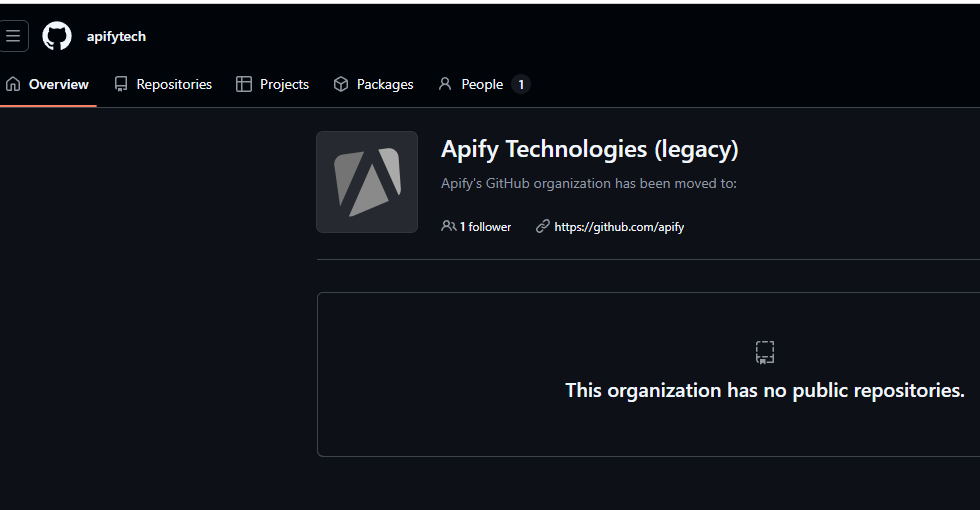Click the 'organization has been moved to' description
This screenshot has width=980, height=510.
589,184
